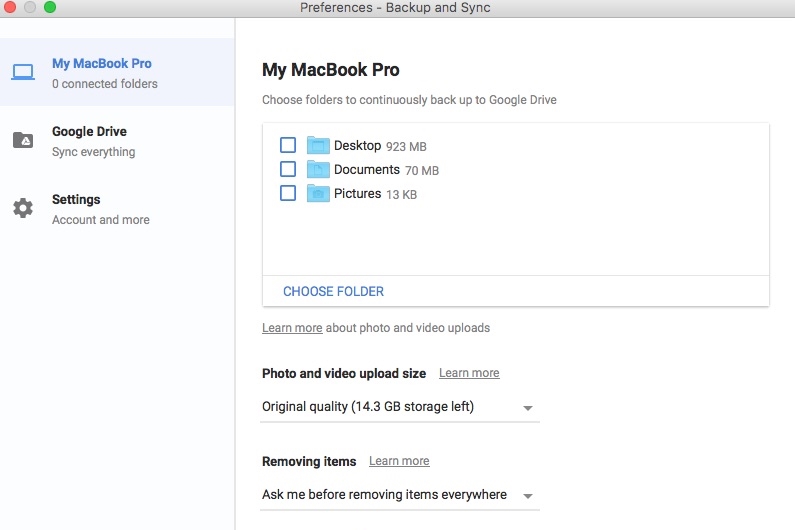This screenshot has height=530, width=795.
Task: Open the Settings sidebar section
Action: (117, 208)
